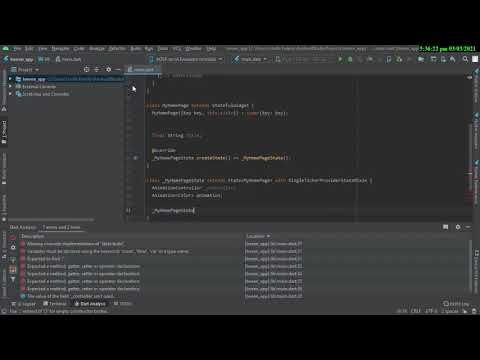Click the Description column header

coord(33,236)
